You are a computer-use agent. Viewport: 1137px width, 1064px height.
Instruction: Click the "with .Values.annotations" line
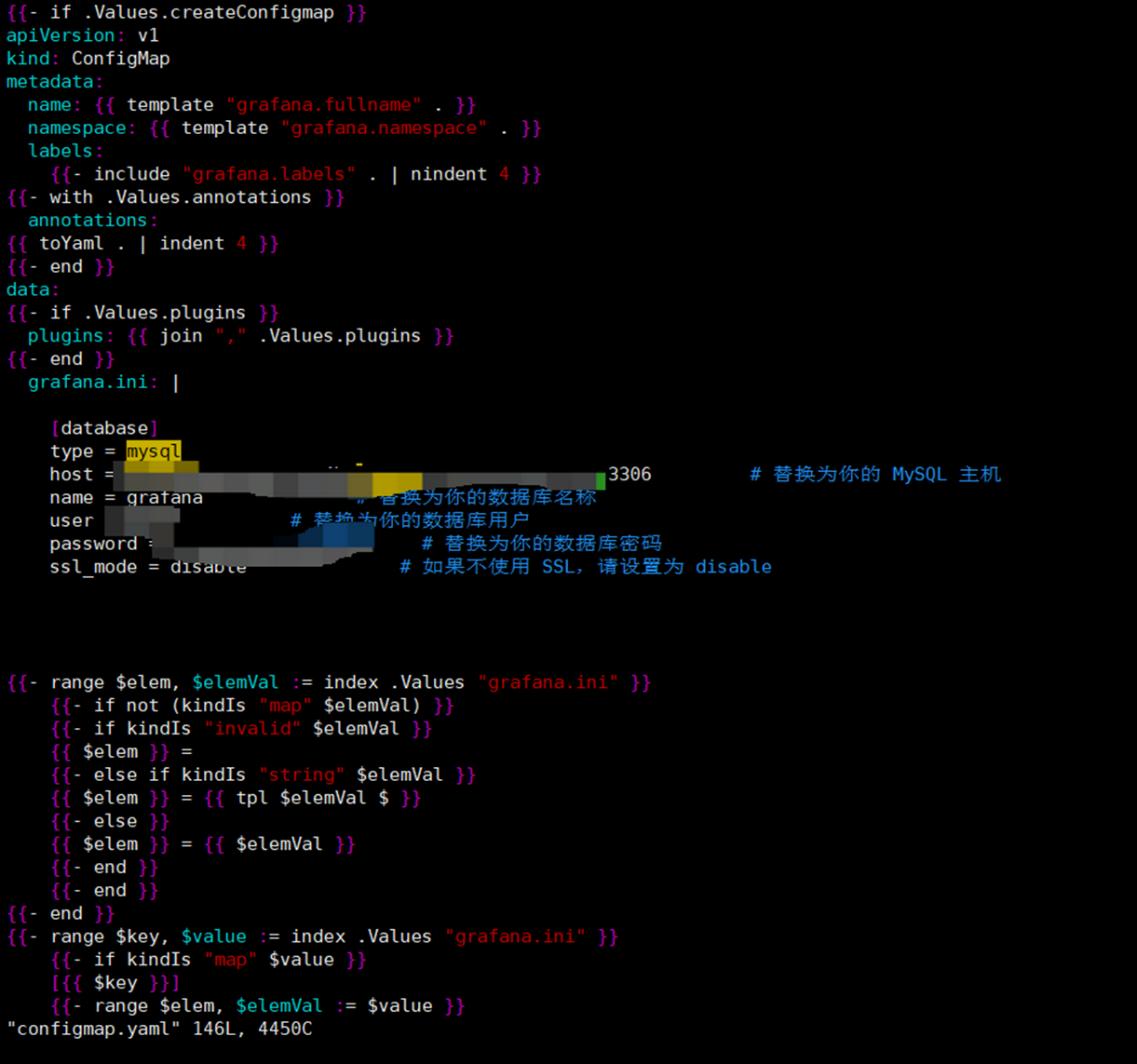pyautogui.click(x=176, y=197)
